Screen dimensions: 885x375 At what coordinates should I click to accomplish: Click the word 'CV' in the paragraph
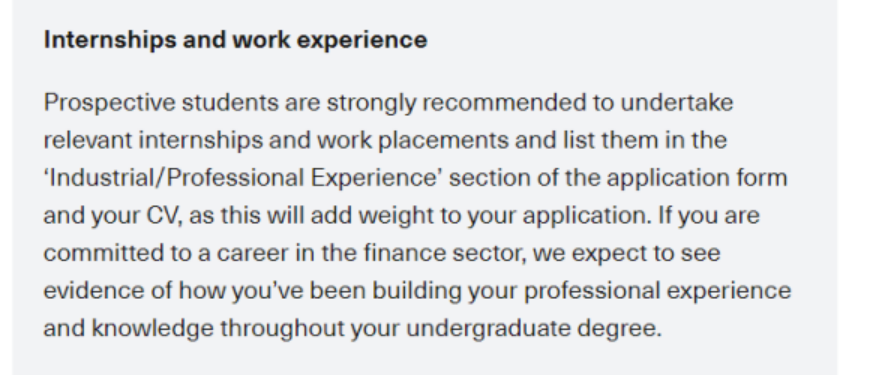[164, 216]
